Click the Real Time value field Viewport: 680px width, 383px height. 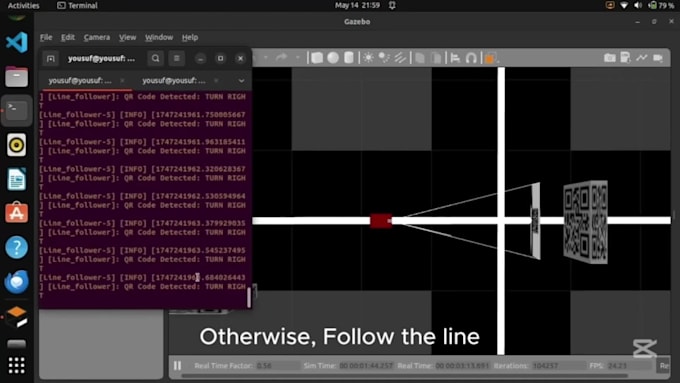pyautogui.click(x=462, y=366)
